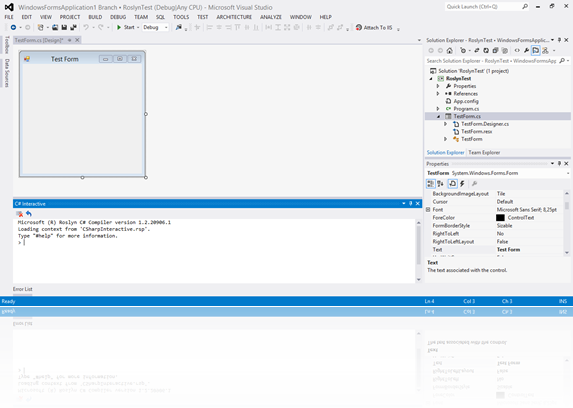Image resolution: width=573 pixels, height=408 pixels.
Task: Open the ARCHITECTURE menu
Action: [x=234, y=17]
